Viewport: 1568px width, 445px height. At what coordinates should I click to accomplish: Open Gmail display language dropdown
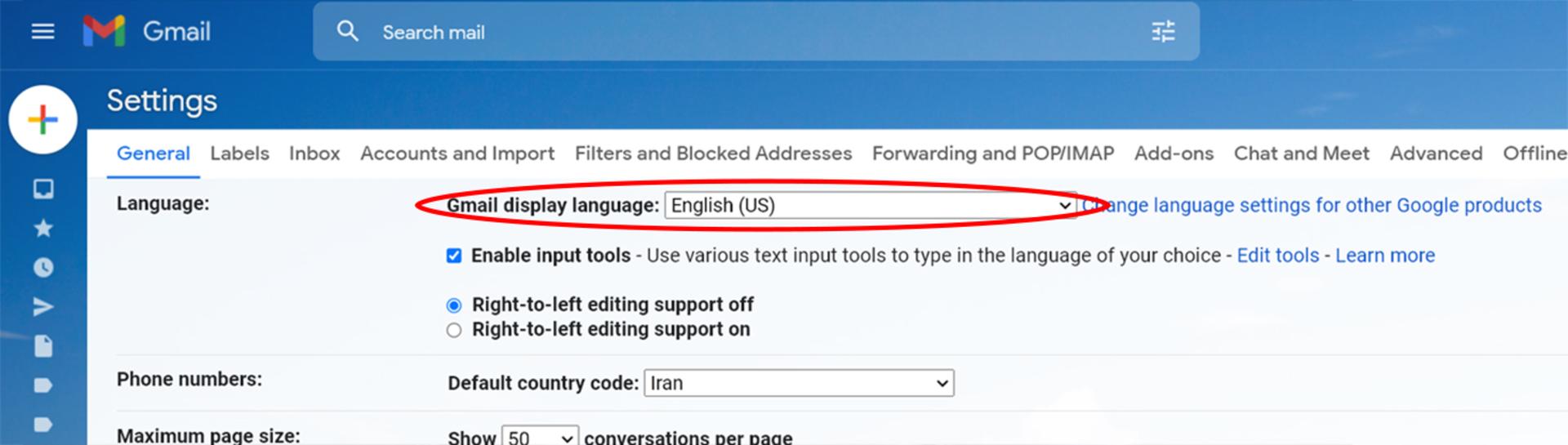click(x=871, y=205)
